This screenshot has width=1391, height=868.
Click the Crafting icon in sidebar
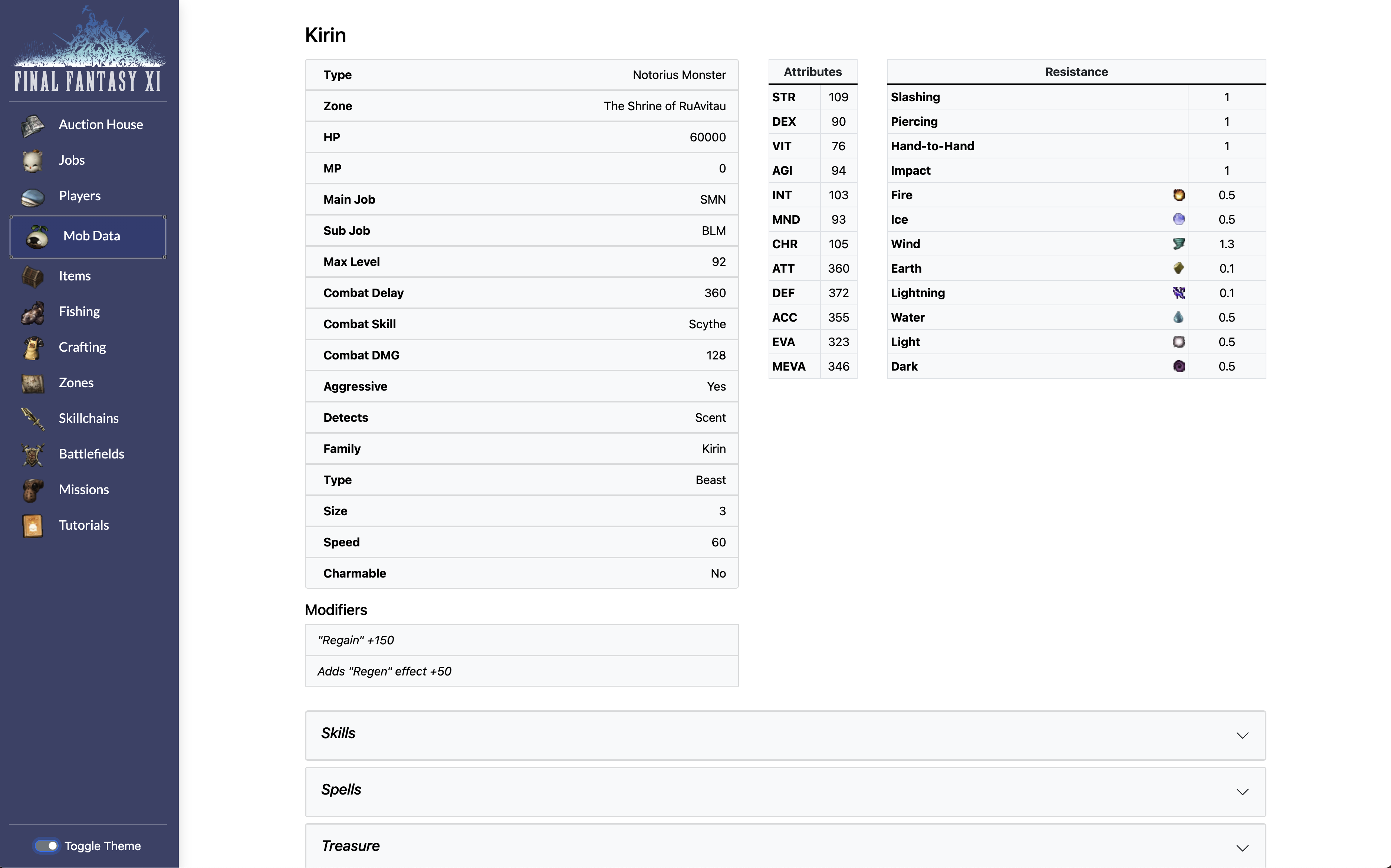pyautogui.click(x=33, y=347)
